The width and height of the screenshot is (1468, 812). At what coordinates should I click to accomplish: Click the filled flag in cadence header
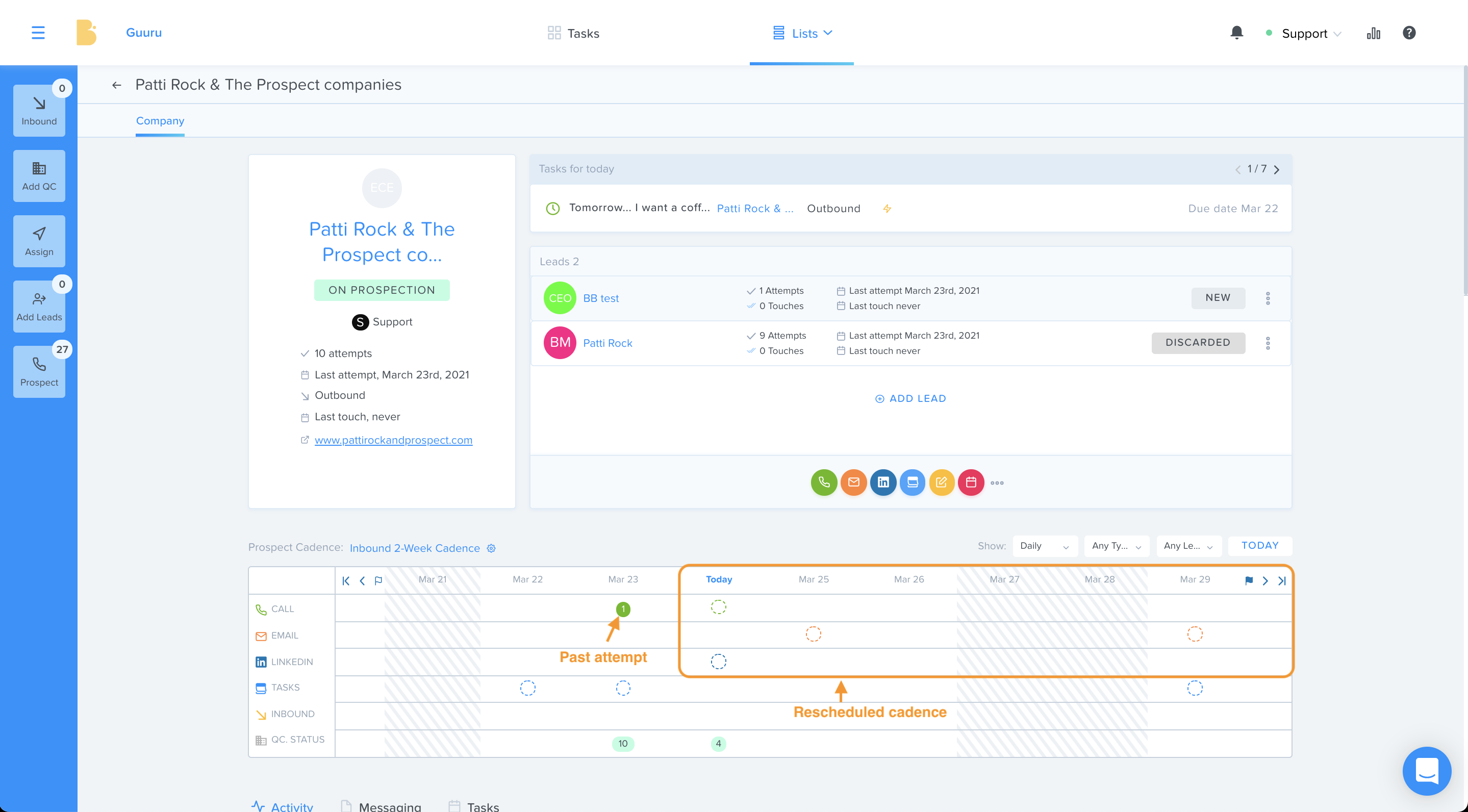point(1249,580)
